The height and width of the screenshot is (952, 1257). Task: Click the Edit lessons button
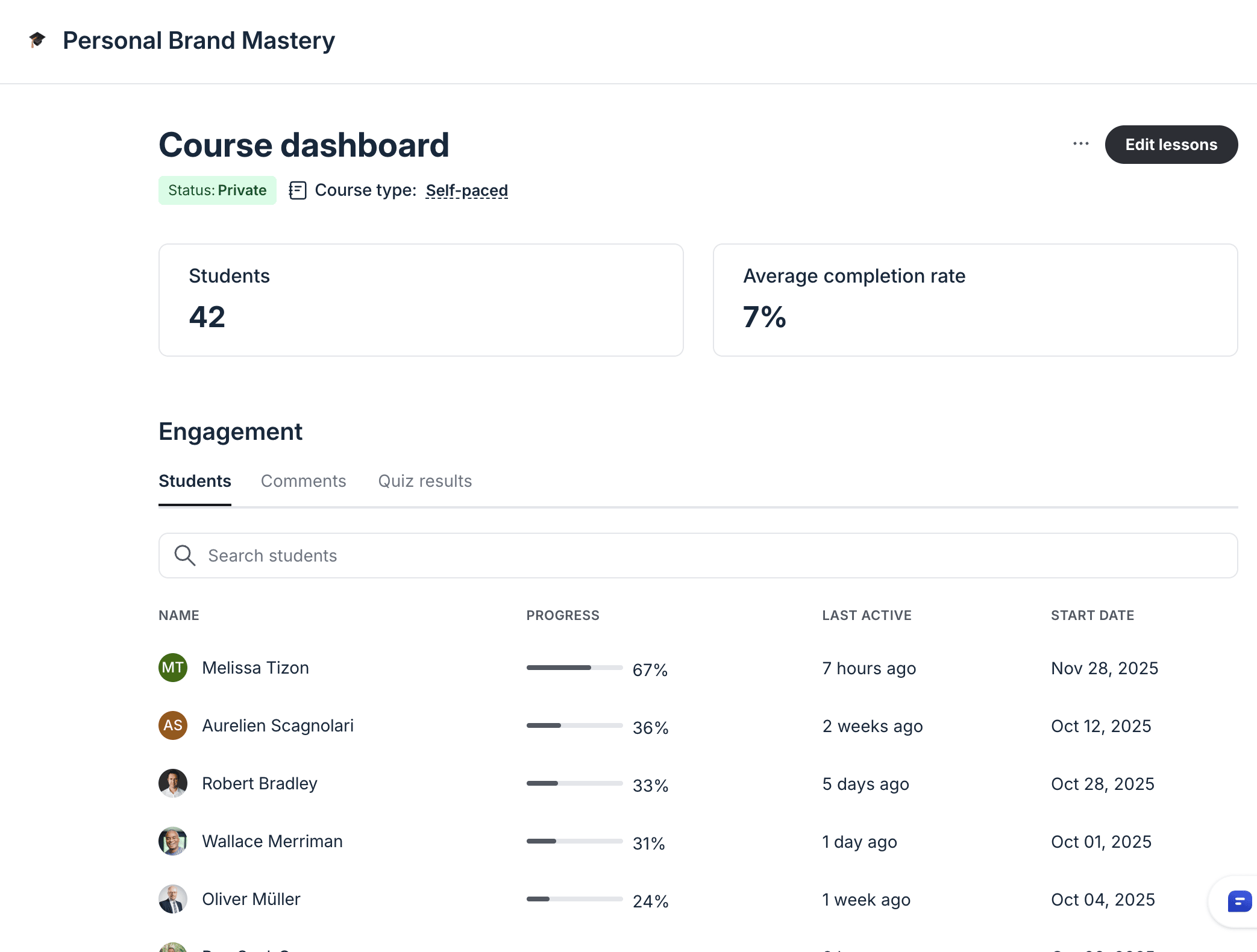click(x=1171, y=145)
